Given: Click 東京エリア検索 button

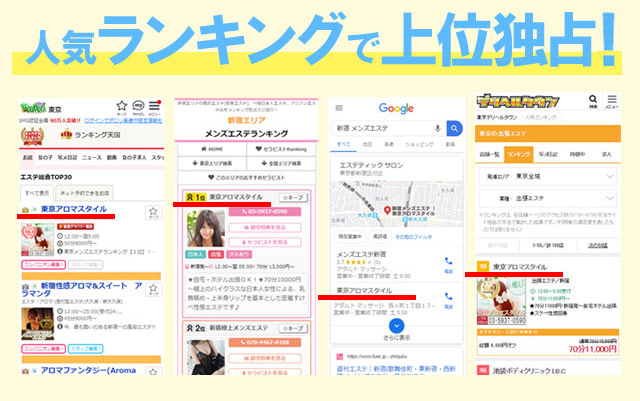Looking at the screenshot, I should click(x=212, y=163).
